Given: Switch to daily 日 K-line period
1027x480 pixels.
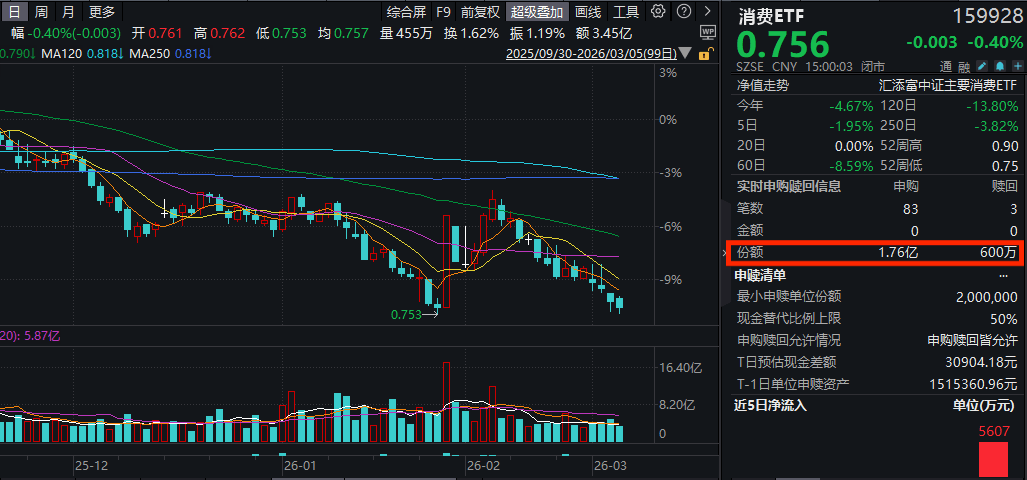Looking at the screenshot, I should click(15, 12).
